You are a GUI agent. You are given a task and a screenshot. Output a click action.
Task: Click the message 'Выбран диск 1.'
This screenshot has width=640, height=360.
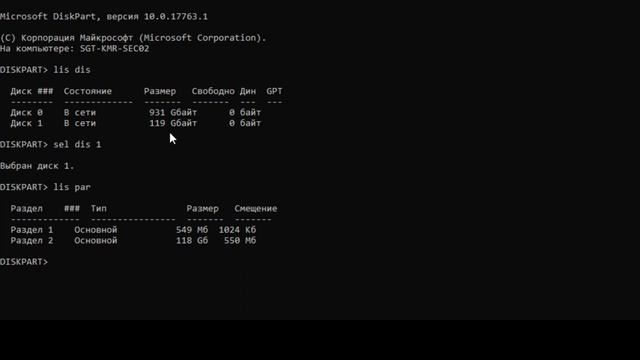(x=37, y=166)
